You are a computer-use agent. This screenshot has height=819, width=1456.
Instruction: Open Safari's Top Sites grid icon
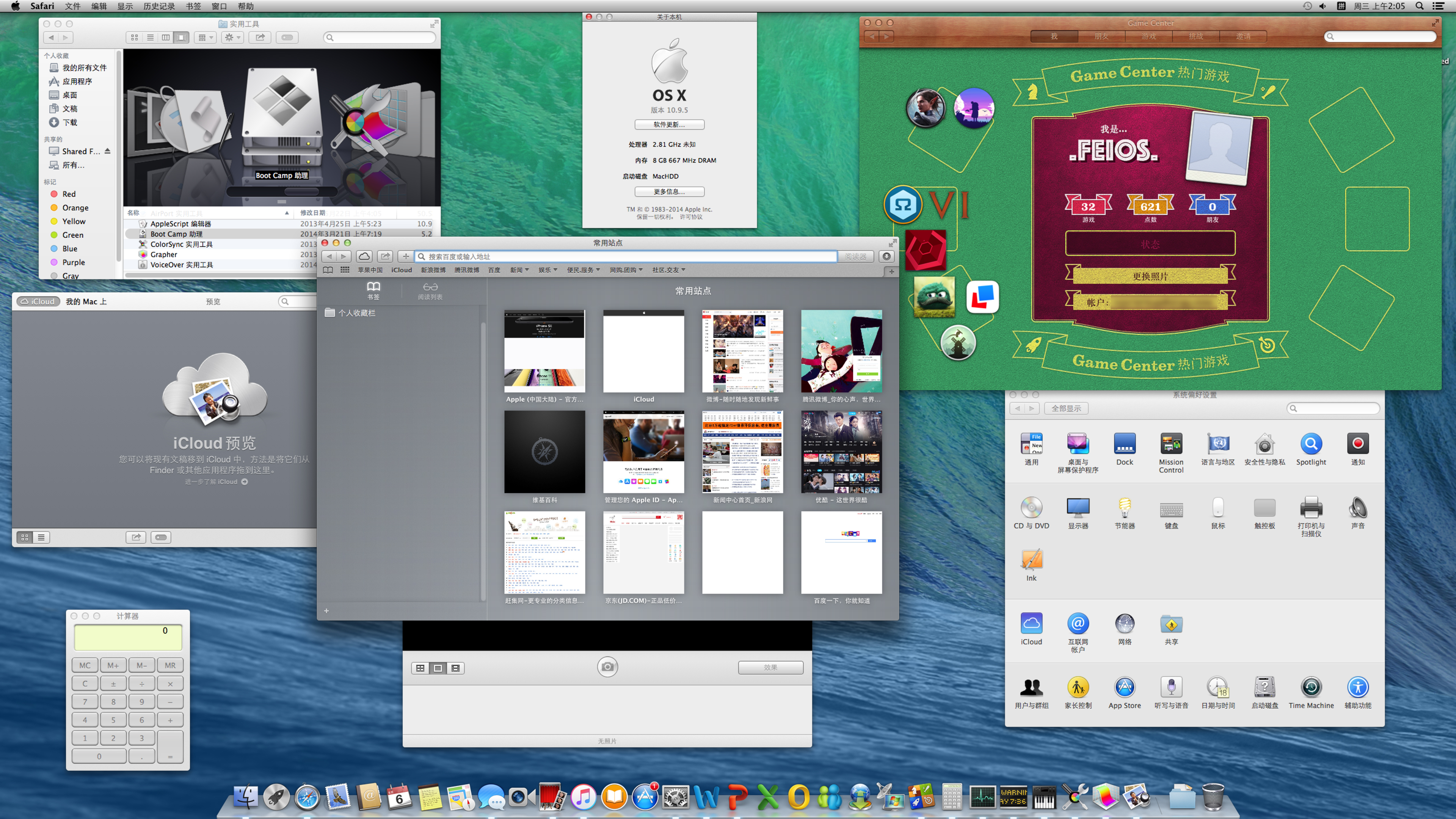[345, 270]
